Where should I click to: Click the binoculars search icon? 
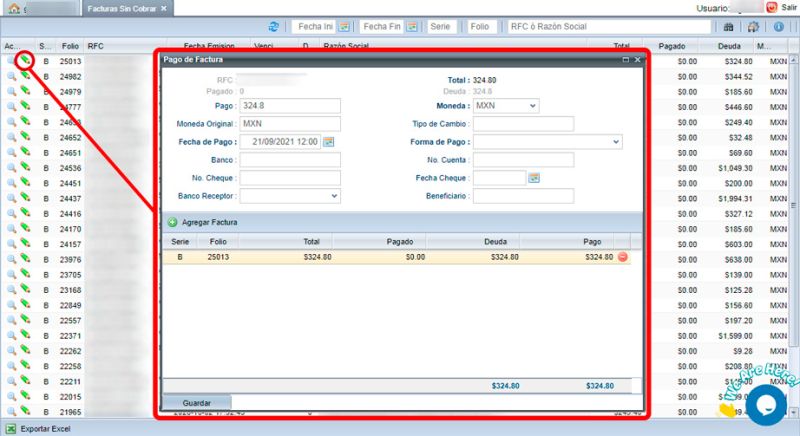click(x=728, y=27)
